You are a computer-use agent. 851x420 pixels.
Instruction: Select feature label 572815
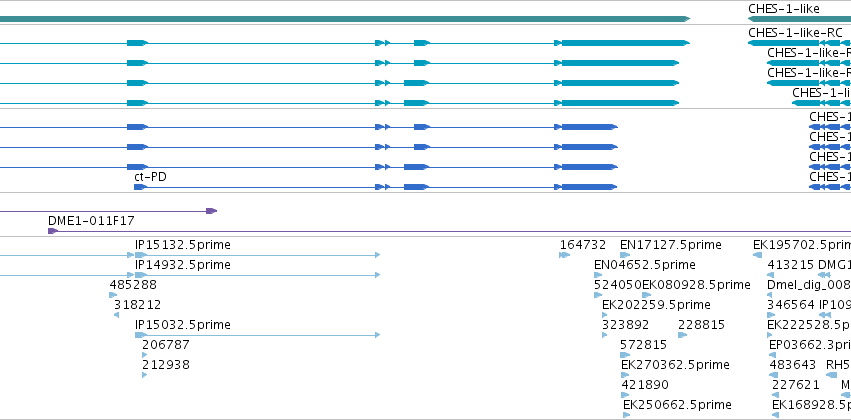tap(644, 345)
